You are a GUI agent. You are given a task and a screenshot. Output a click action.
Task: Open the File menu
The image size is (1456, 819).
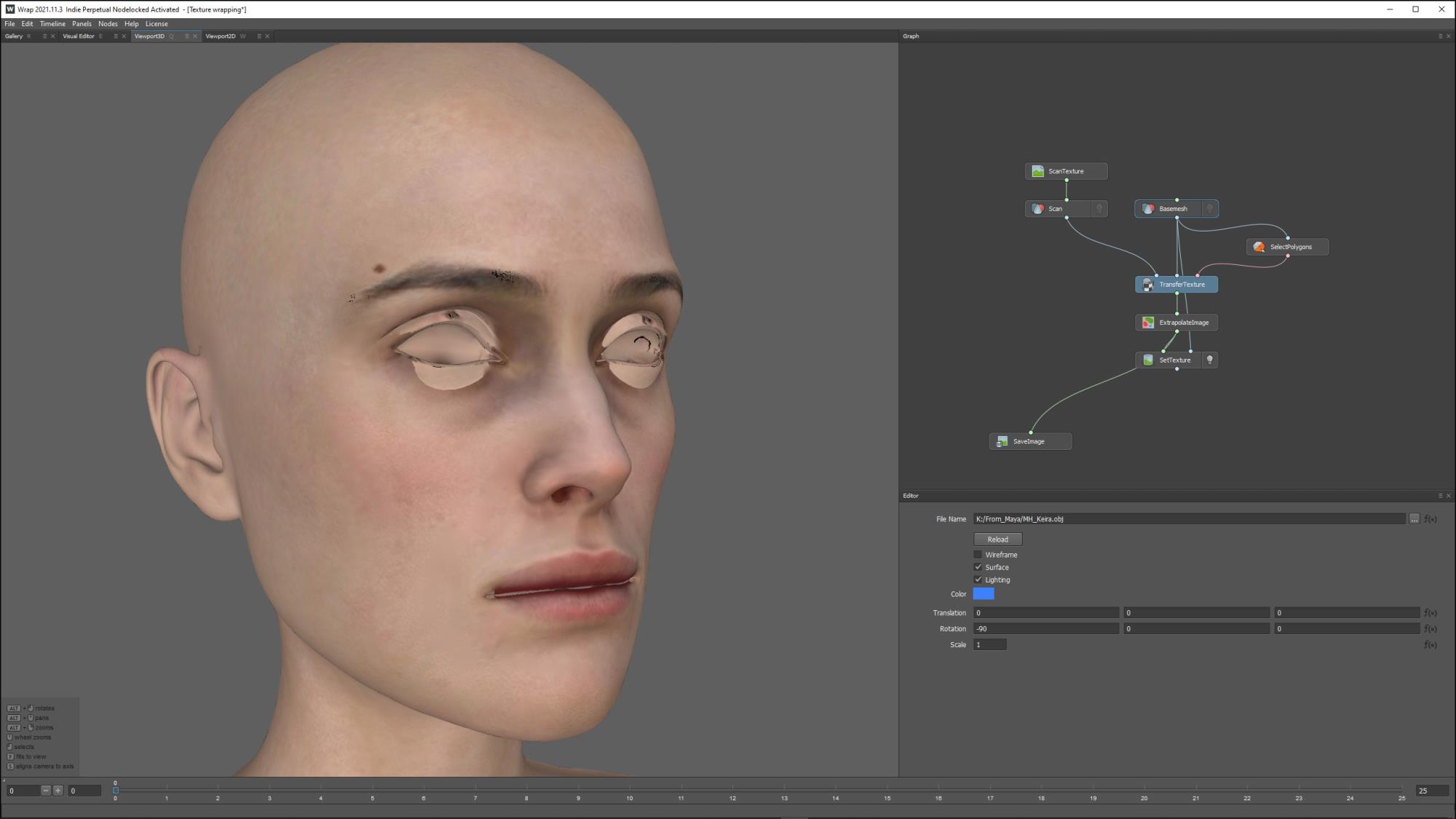9,24
